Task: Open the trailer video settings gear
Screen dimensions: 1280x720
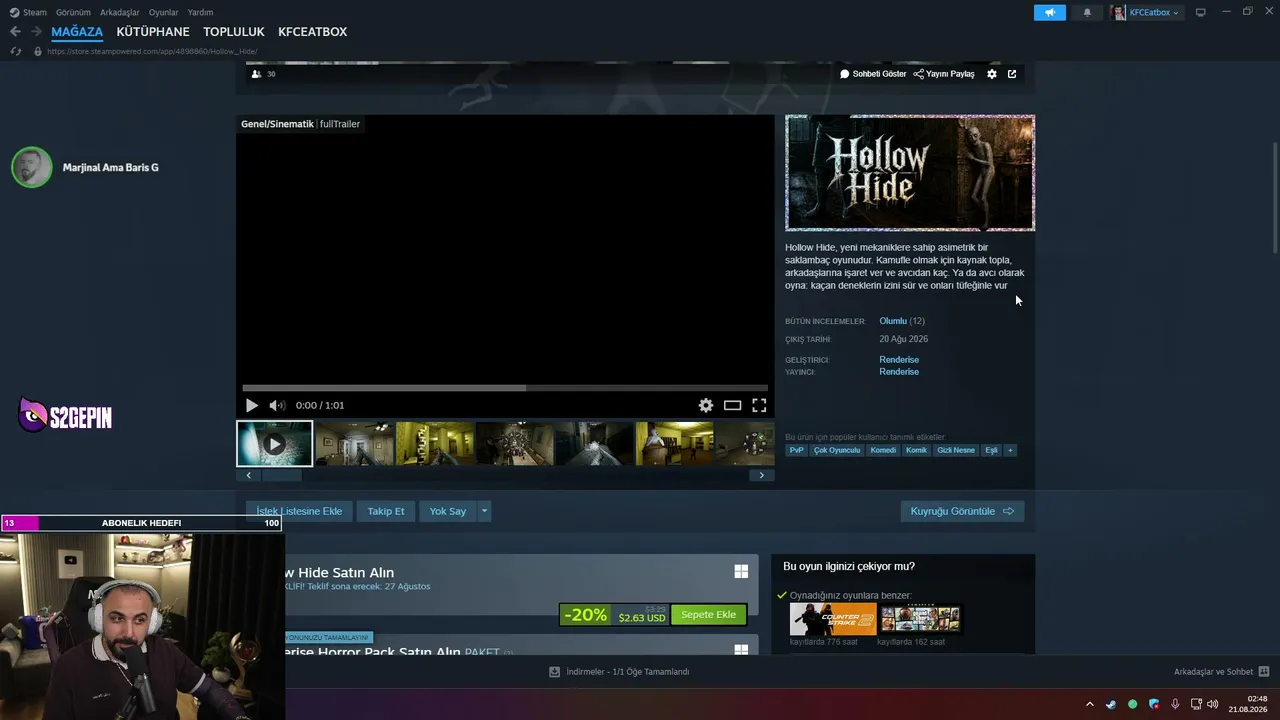Action: pos(706,405)
